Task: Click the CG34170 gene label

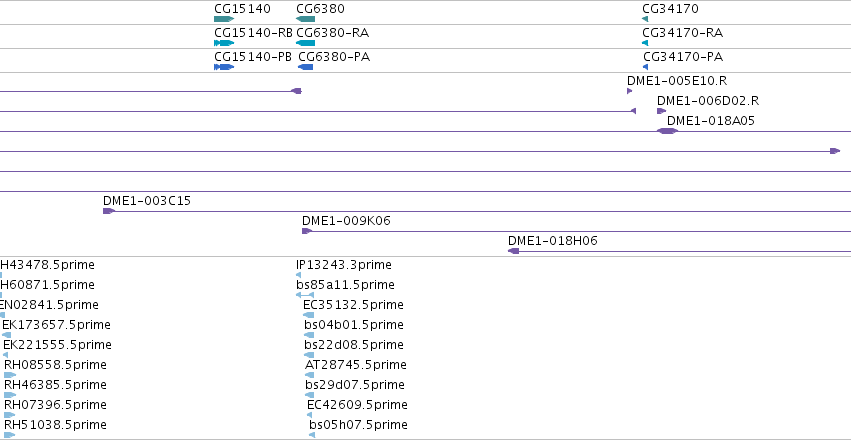Action: 670,9
